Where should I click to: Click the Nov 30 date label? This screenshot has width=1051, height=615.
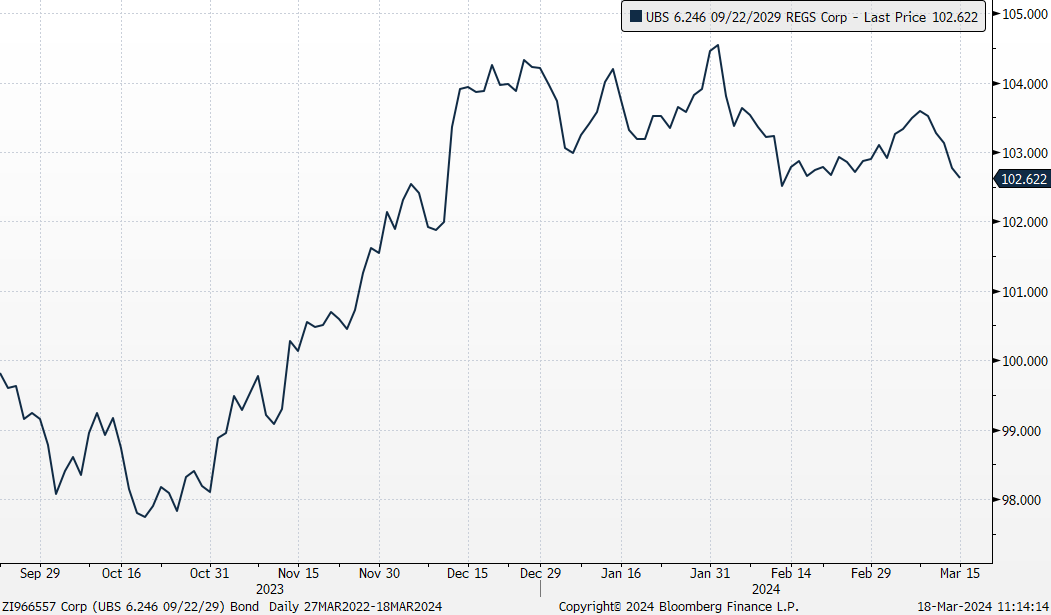[379, 573]
